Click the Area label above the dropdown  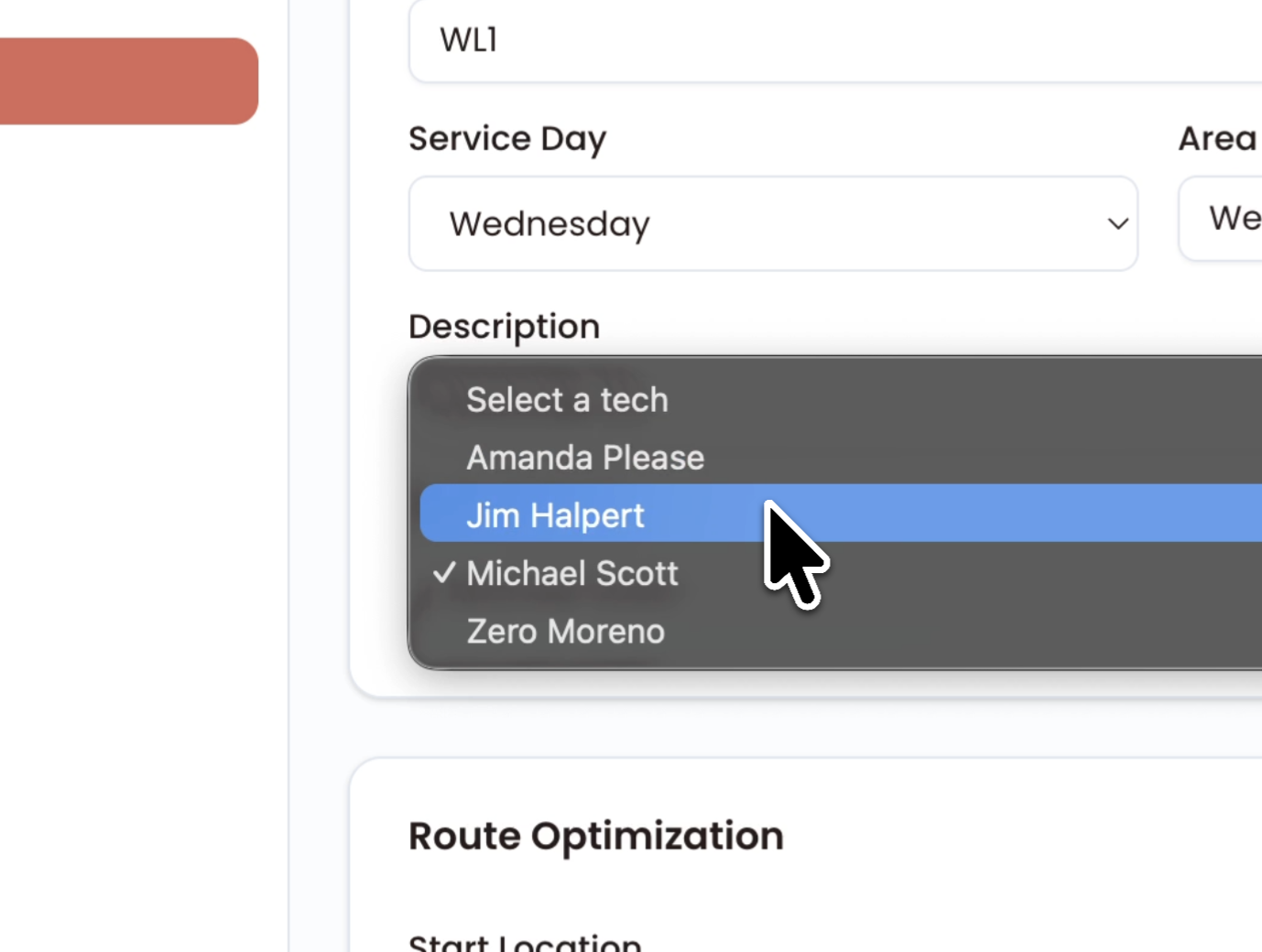(1217, 137)
